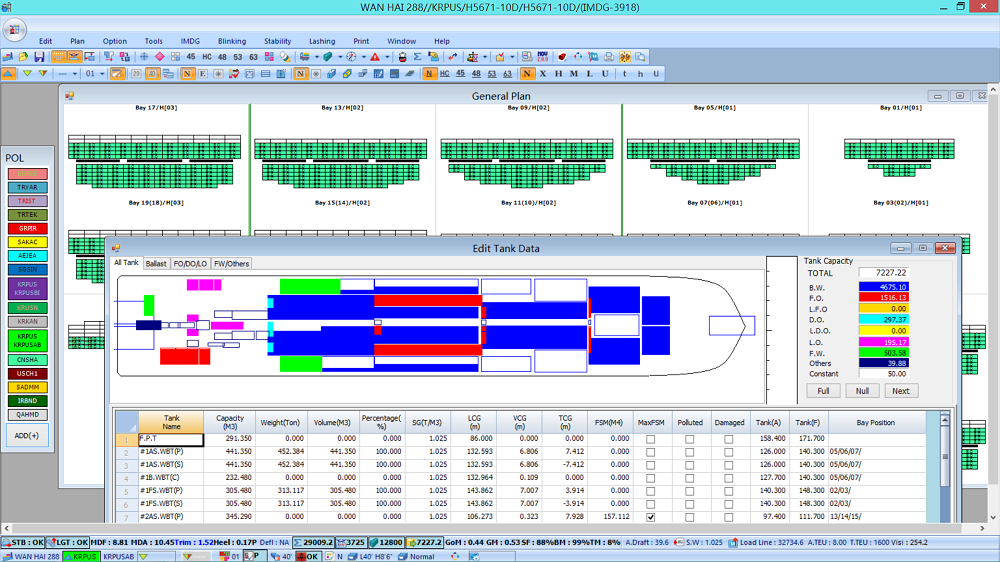Select the HC container filter icon
Screen dimensions: 1000x562
[207, 57]
